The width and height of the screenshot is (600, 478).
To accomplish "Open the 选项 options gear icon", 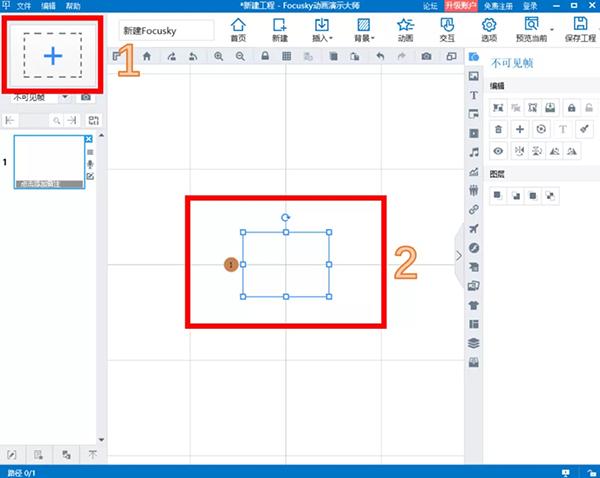I will tap(490, 30).
